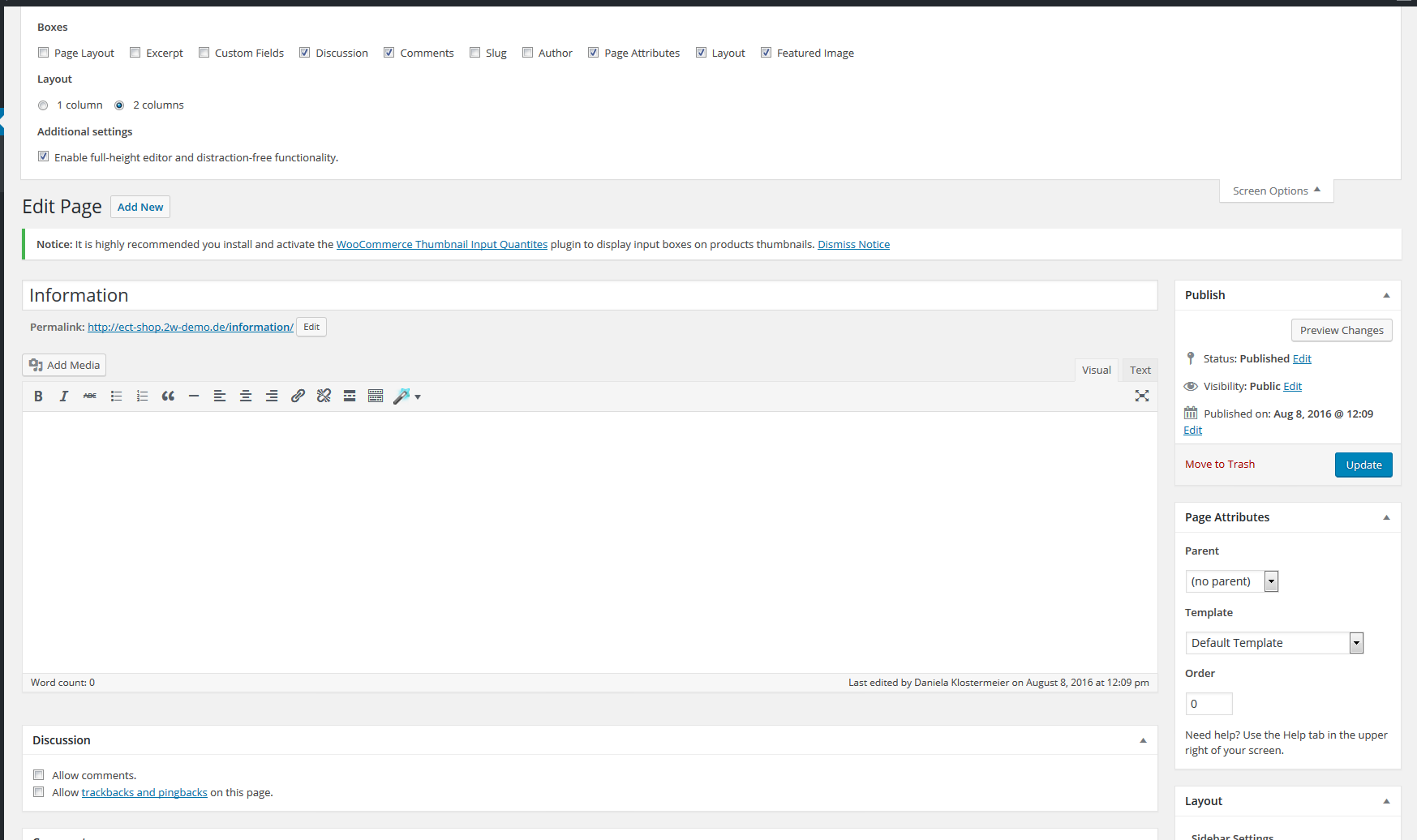
Task: Click the status pin icon
Action: tap(1191, 358)
